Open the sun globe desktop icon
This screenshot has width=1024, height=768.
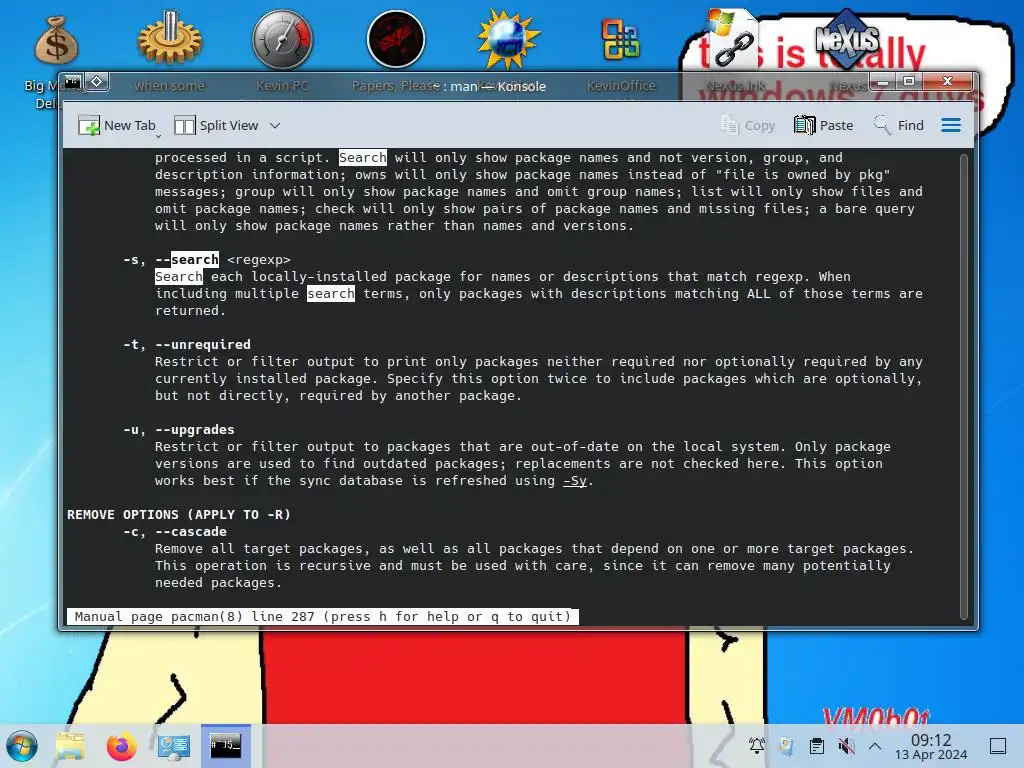pos(508,39)
